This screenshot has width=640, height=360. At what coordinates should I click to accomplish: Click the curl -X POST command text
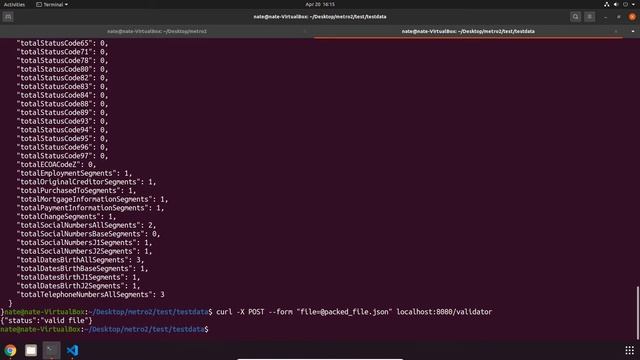tap(354, 312)
